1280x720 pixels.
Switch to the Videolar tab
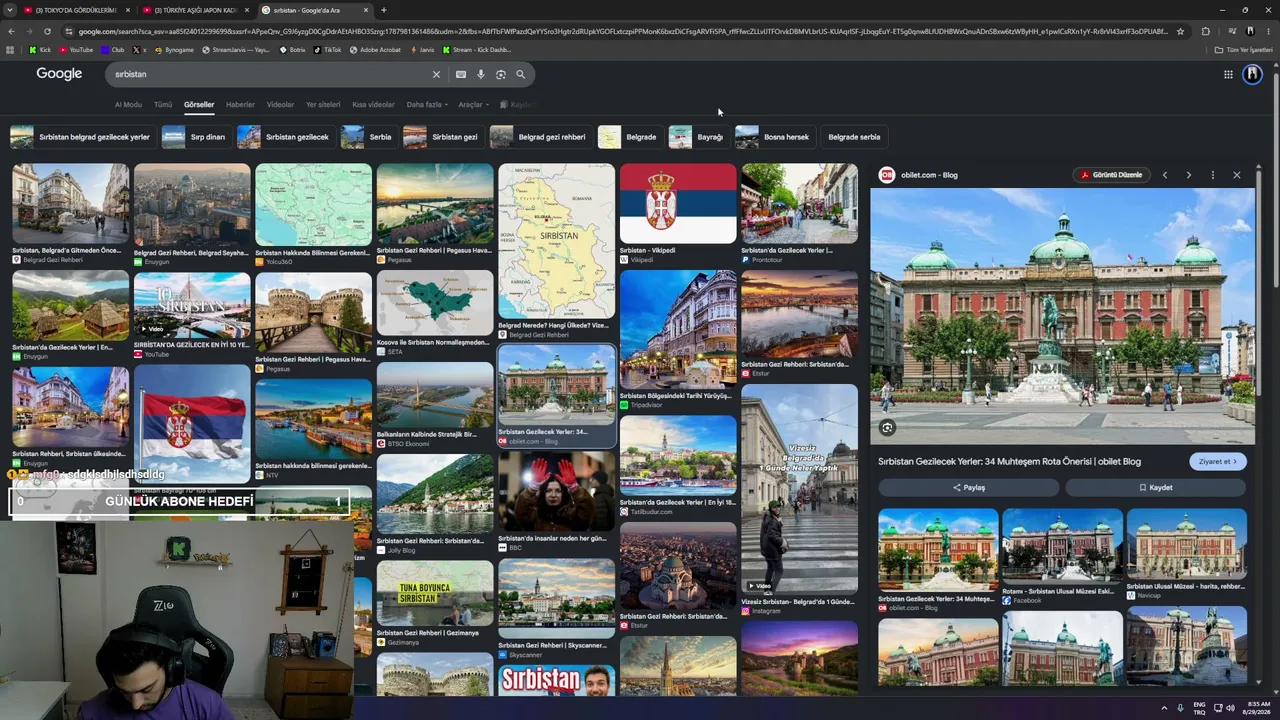(x=280, y=105)
